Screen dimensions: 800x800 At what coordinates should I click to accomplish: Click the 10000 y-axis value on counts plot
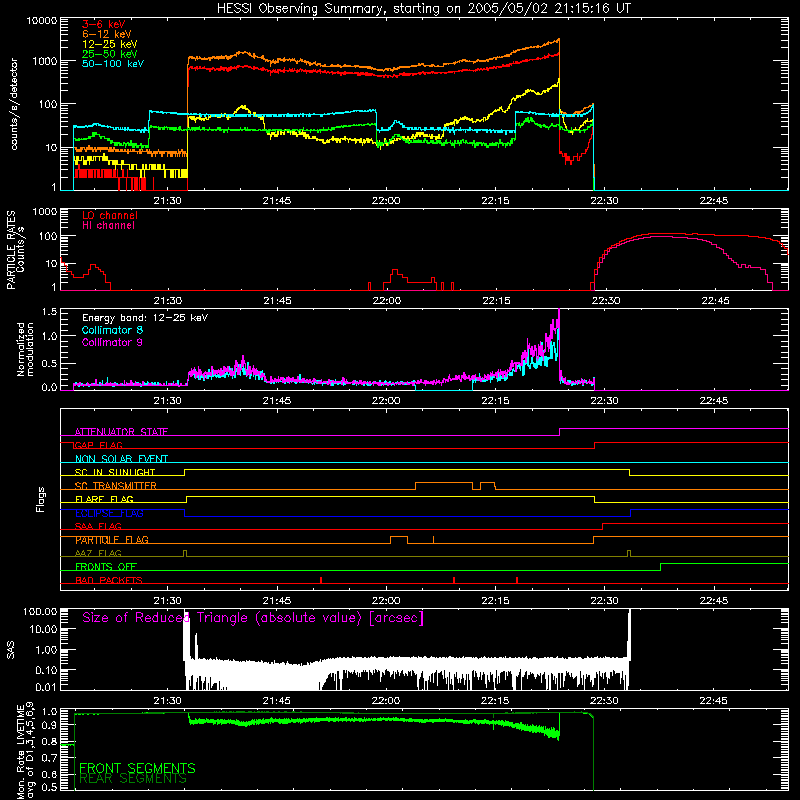42,20
